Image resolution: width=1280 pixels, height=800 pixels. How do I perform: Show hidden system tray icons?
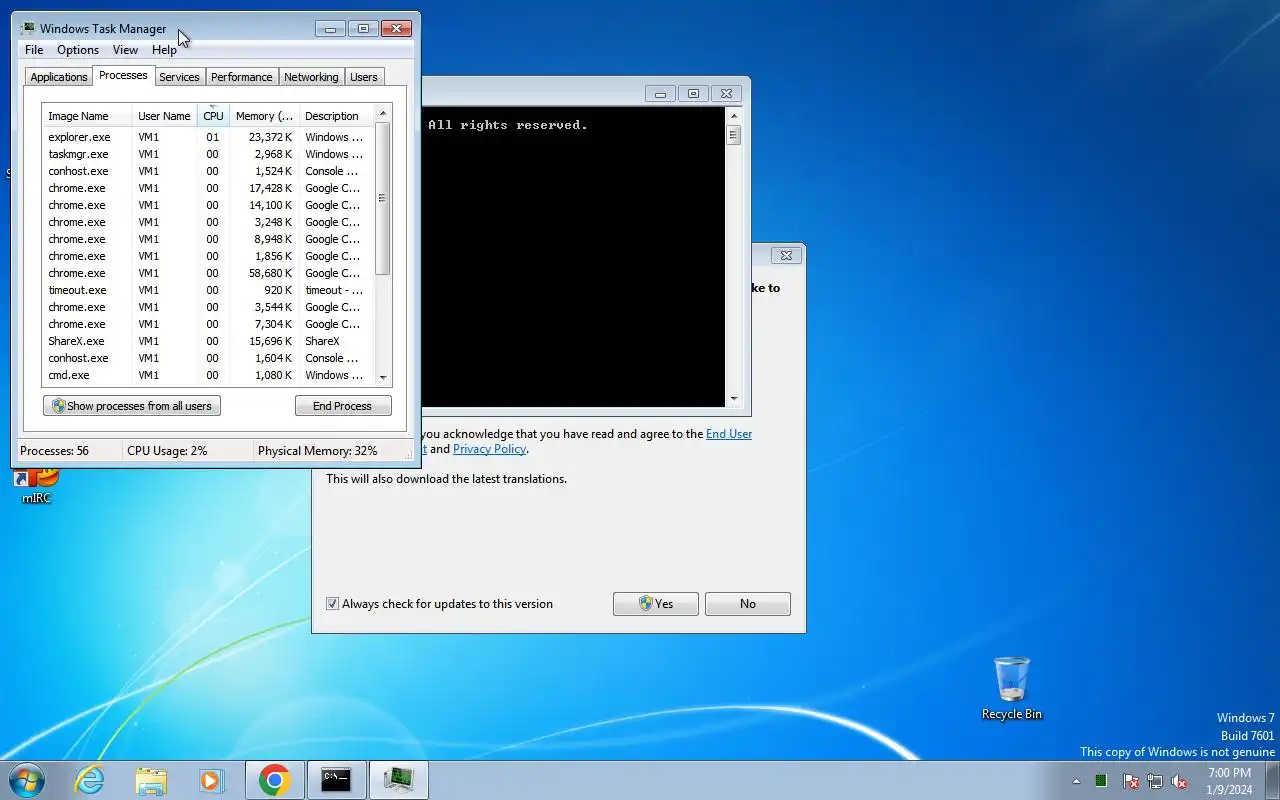[1077, 781]
